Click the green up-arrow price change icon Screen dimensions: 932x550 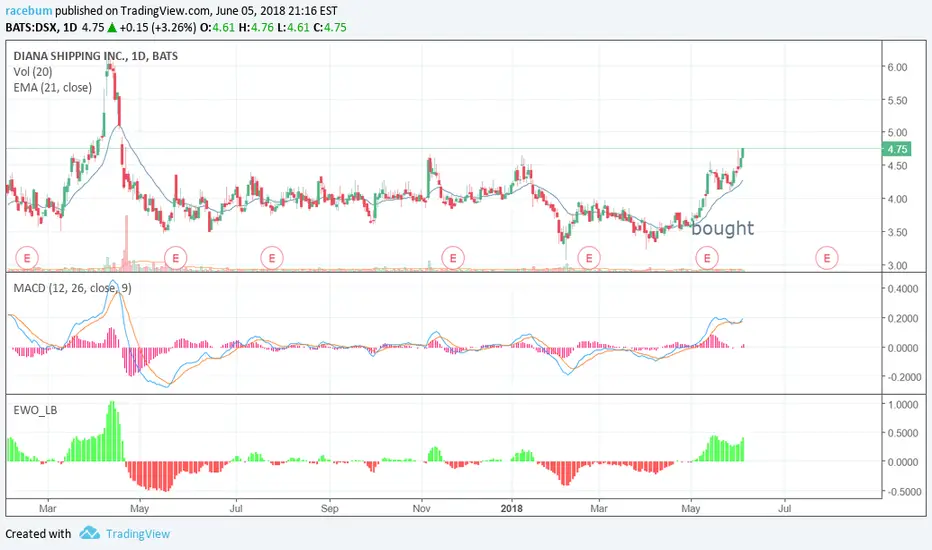coord(112,27)
